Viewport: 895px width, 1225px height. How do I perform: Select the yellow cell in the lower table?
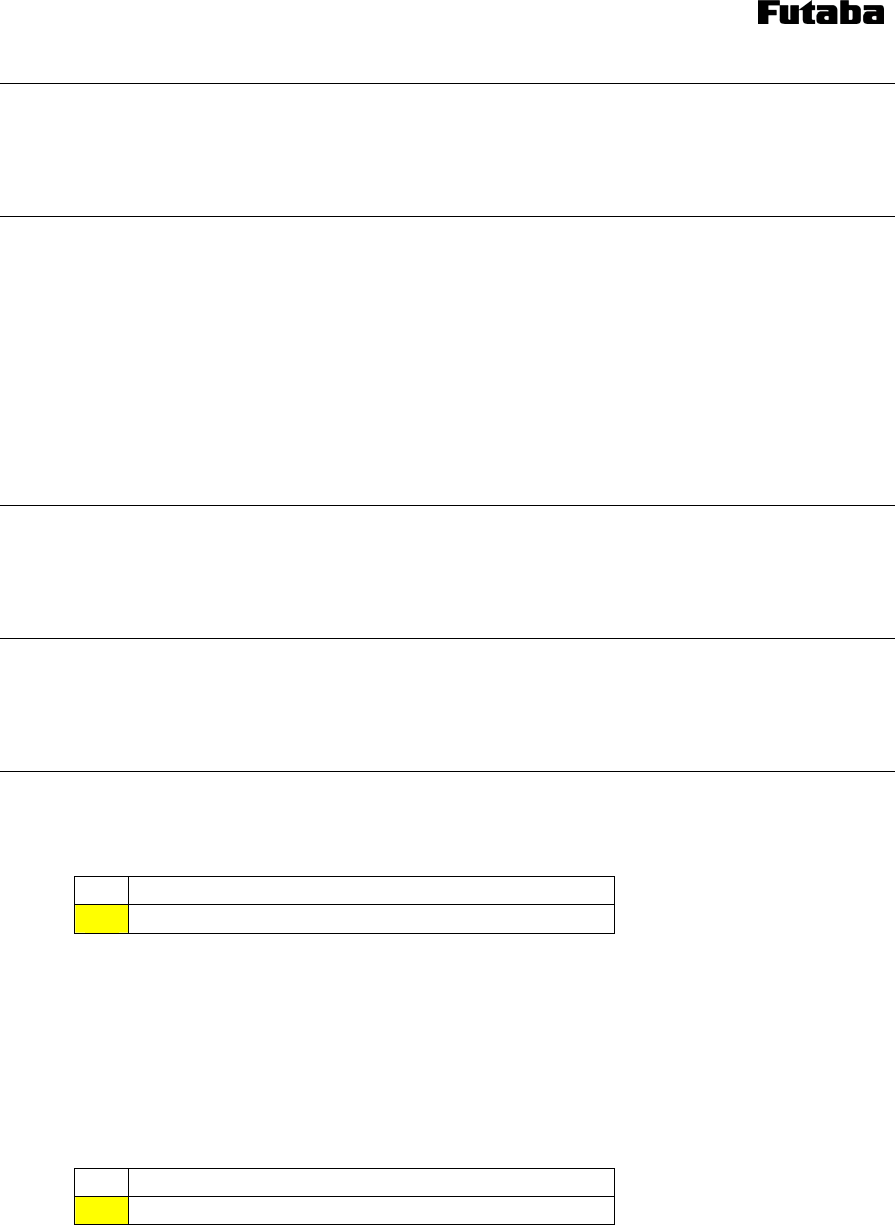[102, 1210]
